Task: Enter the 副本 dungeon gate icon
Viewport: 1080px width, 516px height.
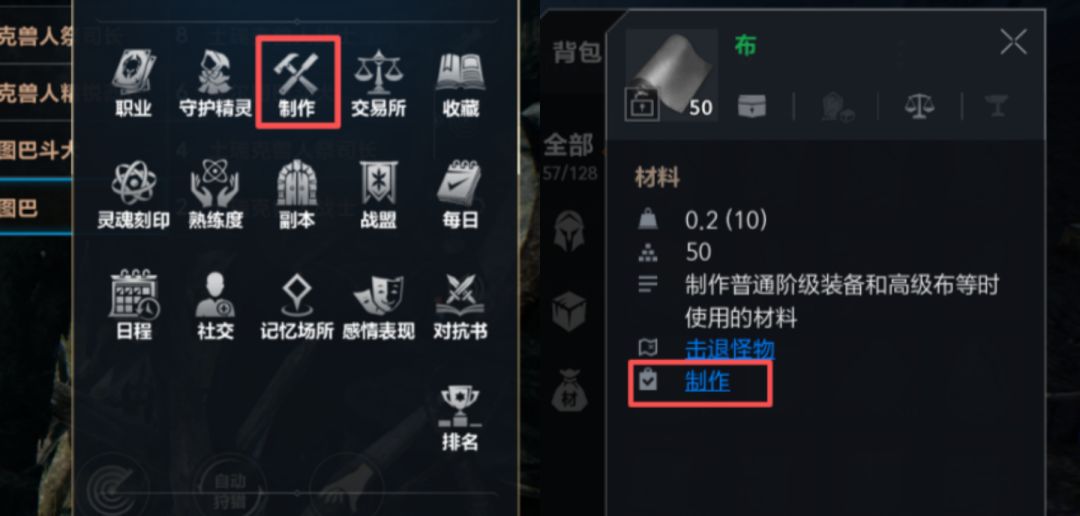Action: click(x=297, y=194)
